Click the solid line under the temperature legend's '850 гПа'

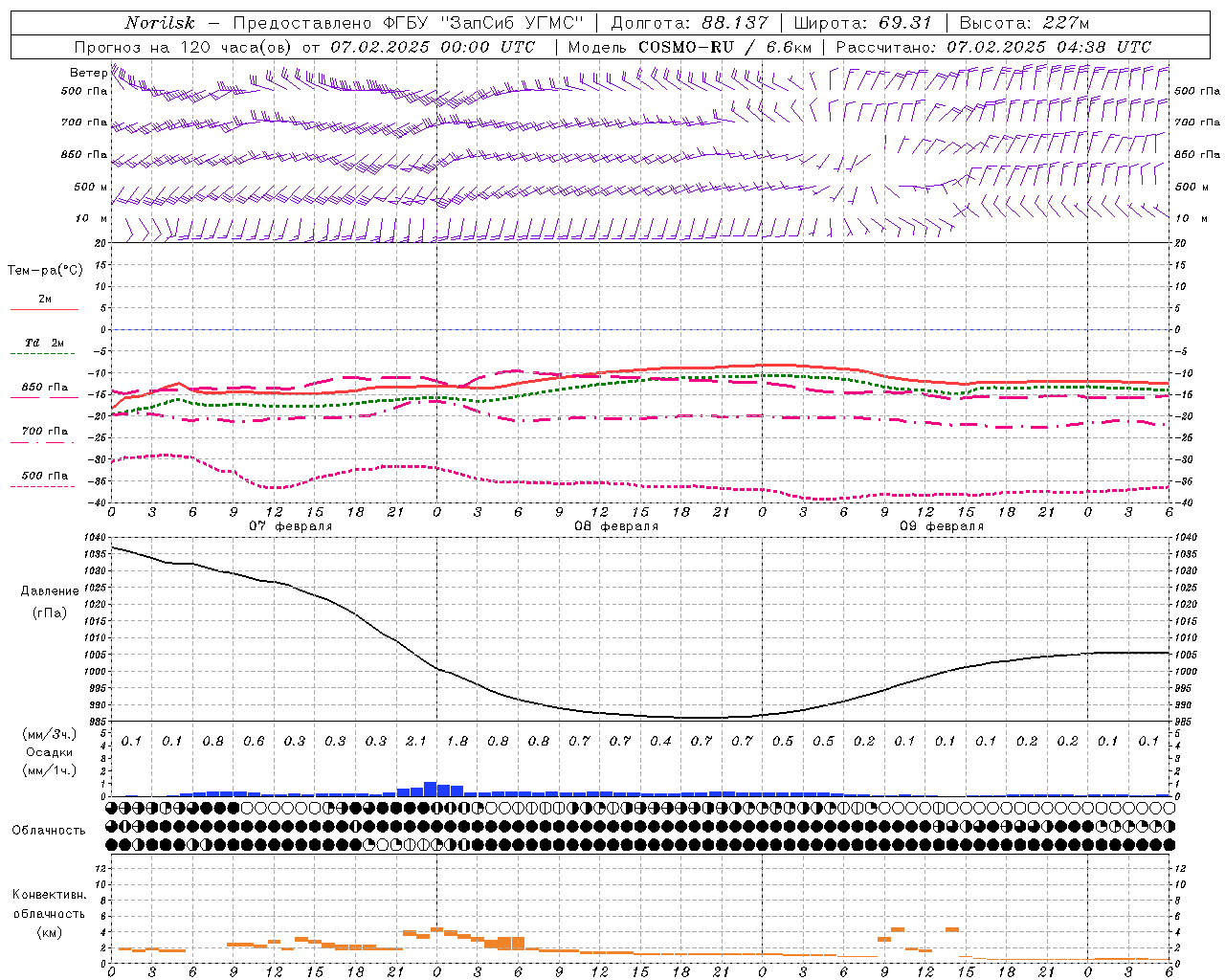click(x=44, y=397)
